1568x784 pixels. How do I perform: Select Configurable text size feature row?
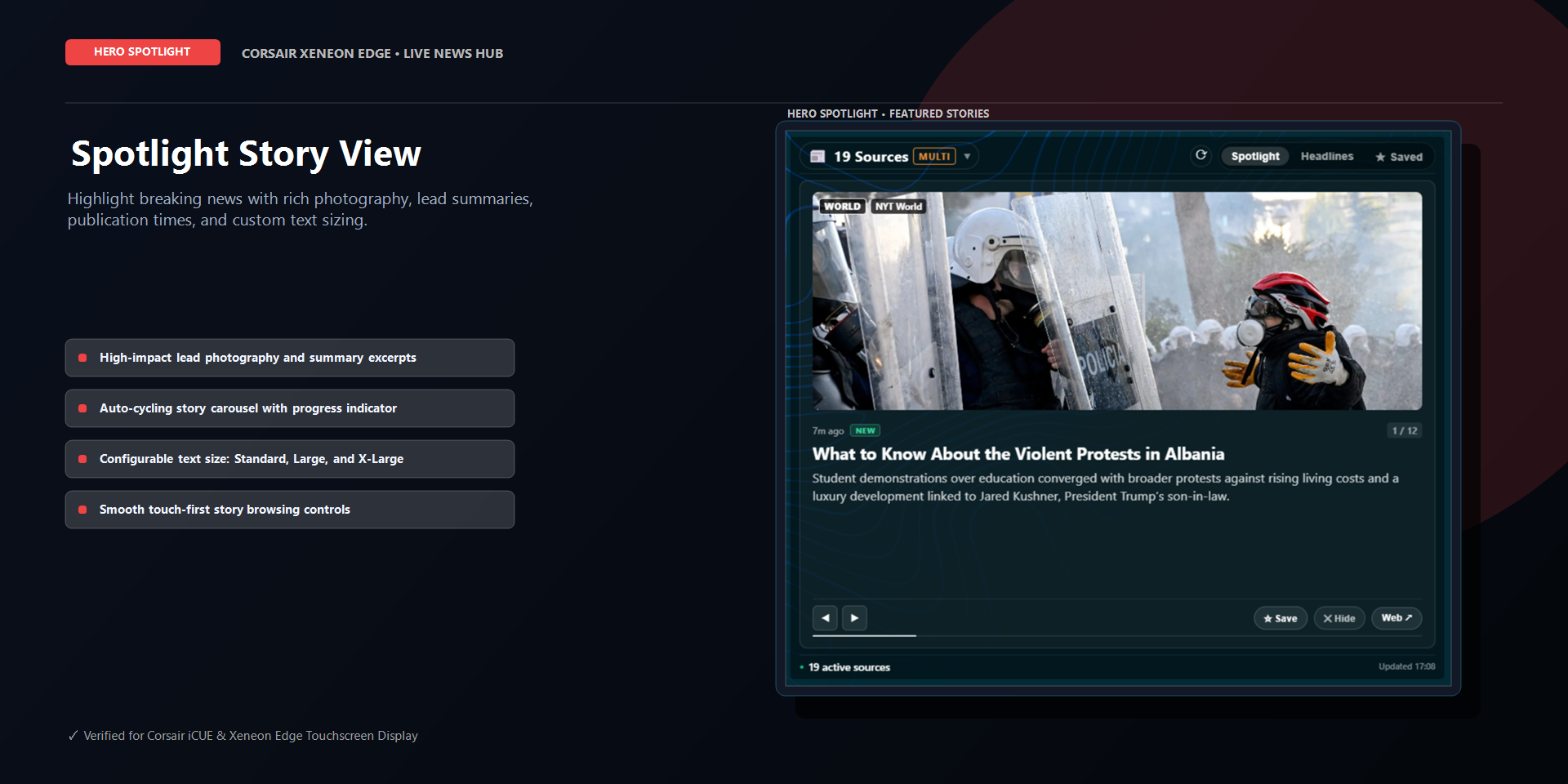(x=290, y=459)
